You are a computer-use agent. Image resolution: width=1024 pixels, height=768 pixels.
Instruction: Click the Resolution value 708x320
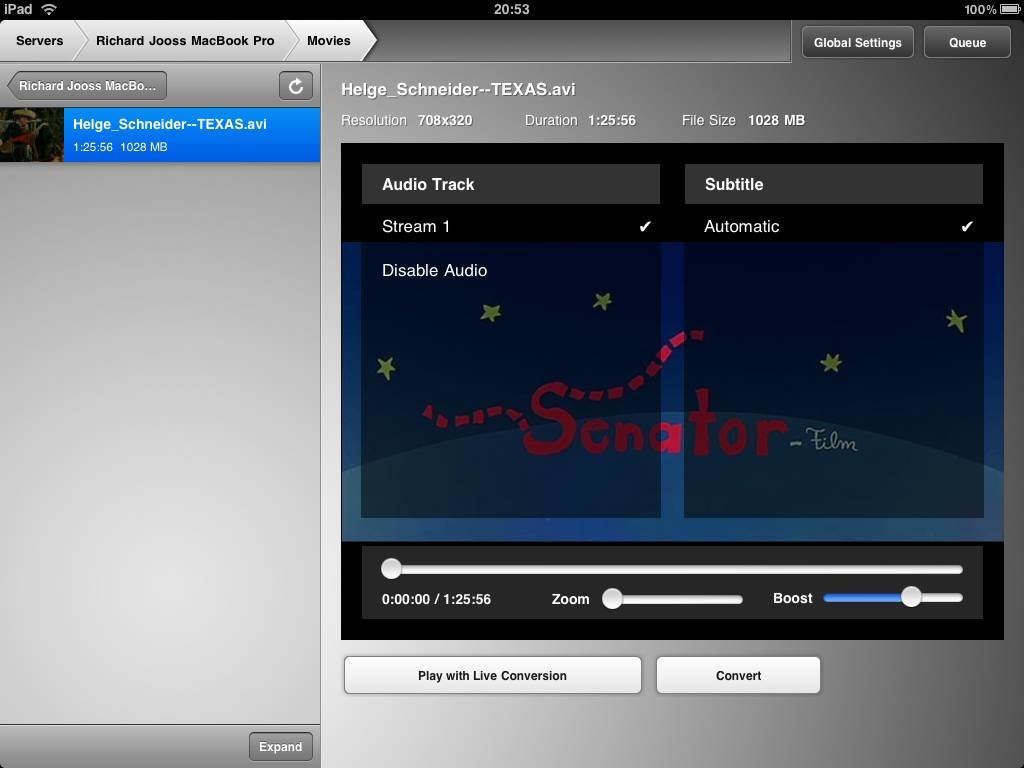pyautogui.click(x=445, y=120)
